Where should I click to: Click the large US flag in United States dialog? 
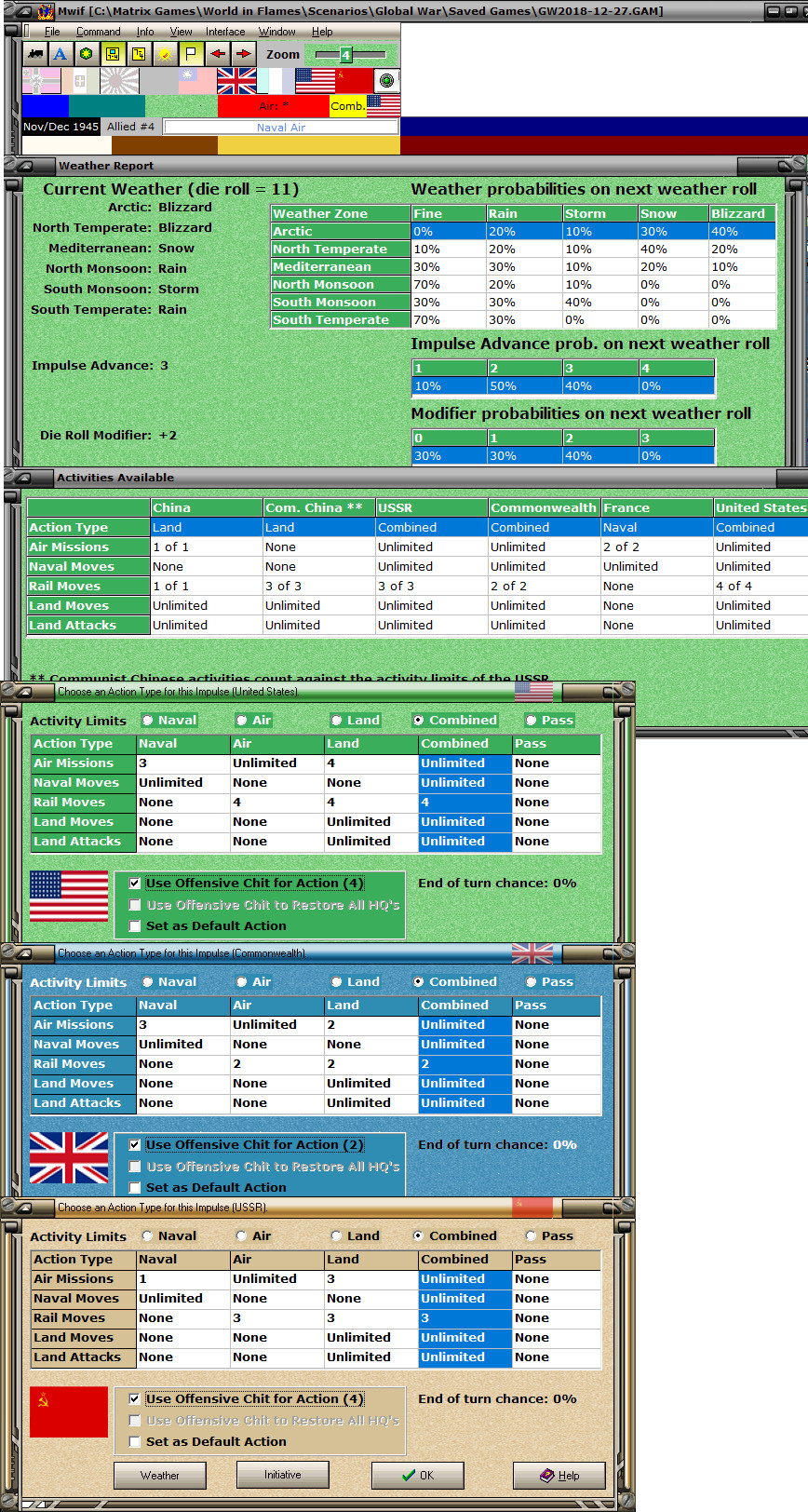[69, 897]
